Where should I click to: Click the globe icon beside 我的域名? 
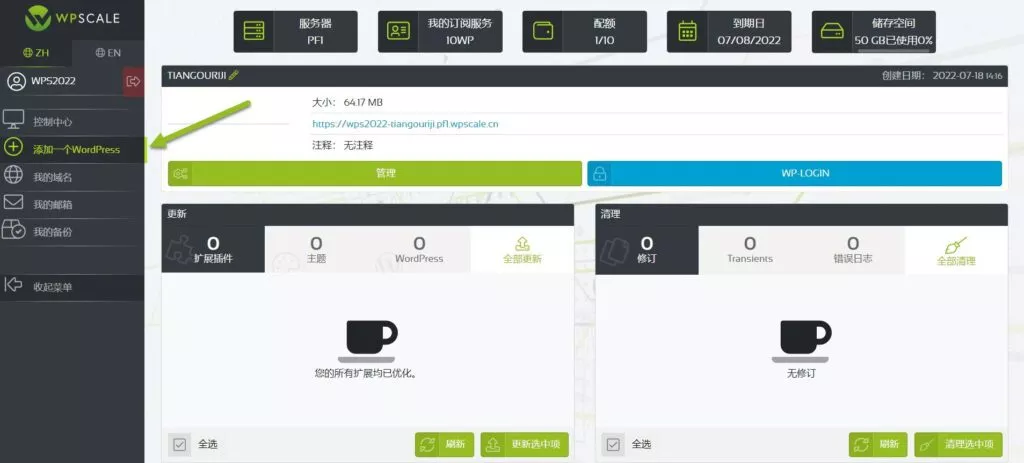tap(13, 175)
